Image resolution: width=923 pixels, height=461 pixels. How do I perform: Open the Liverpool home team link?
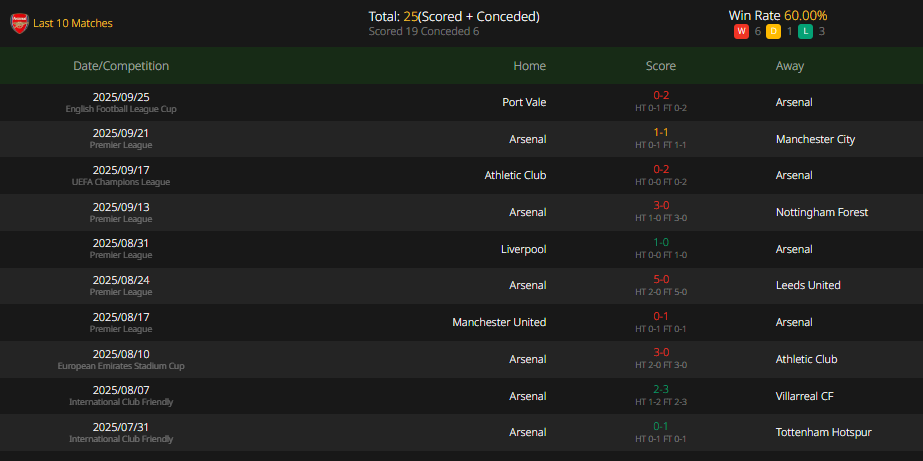click(x=523, y=249)
